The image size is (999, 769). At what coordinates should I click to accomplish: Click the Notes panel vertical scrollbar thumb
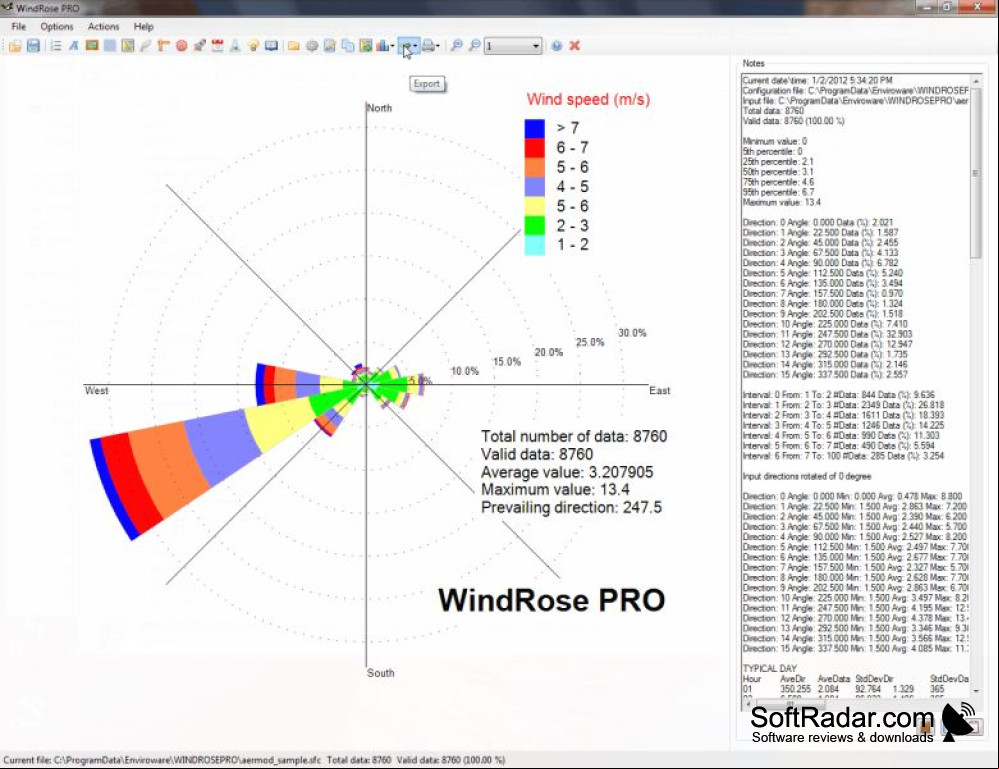(x=975, y=173)
